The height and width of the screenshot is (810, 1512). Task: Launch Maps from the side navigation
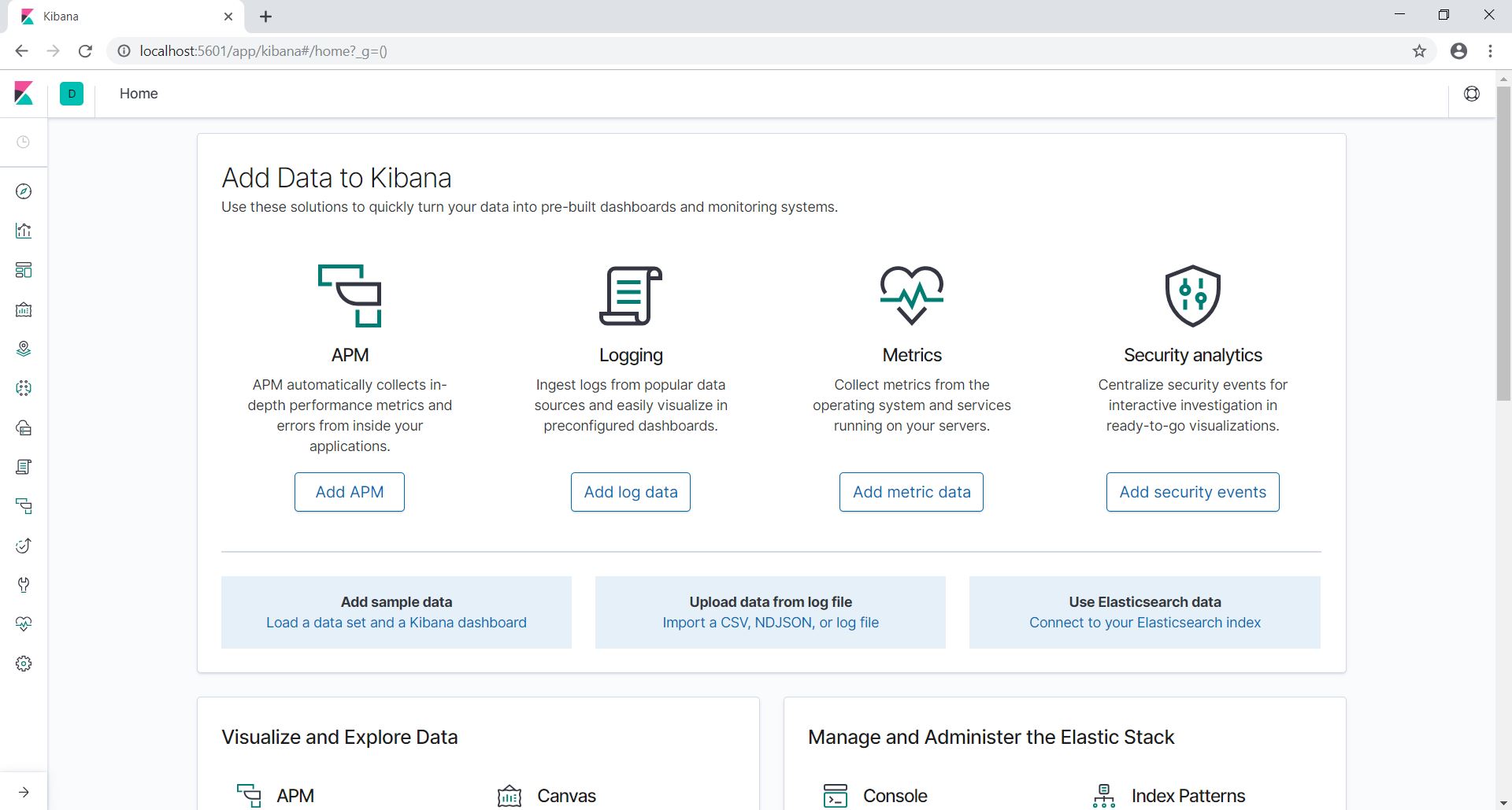click(24, 350)
